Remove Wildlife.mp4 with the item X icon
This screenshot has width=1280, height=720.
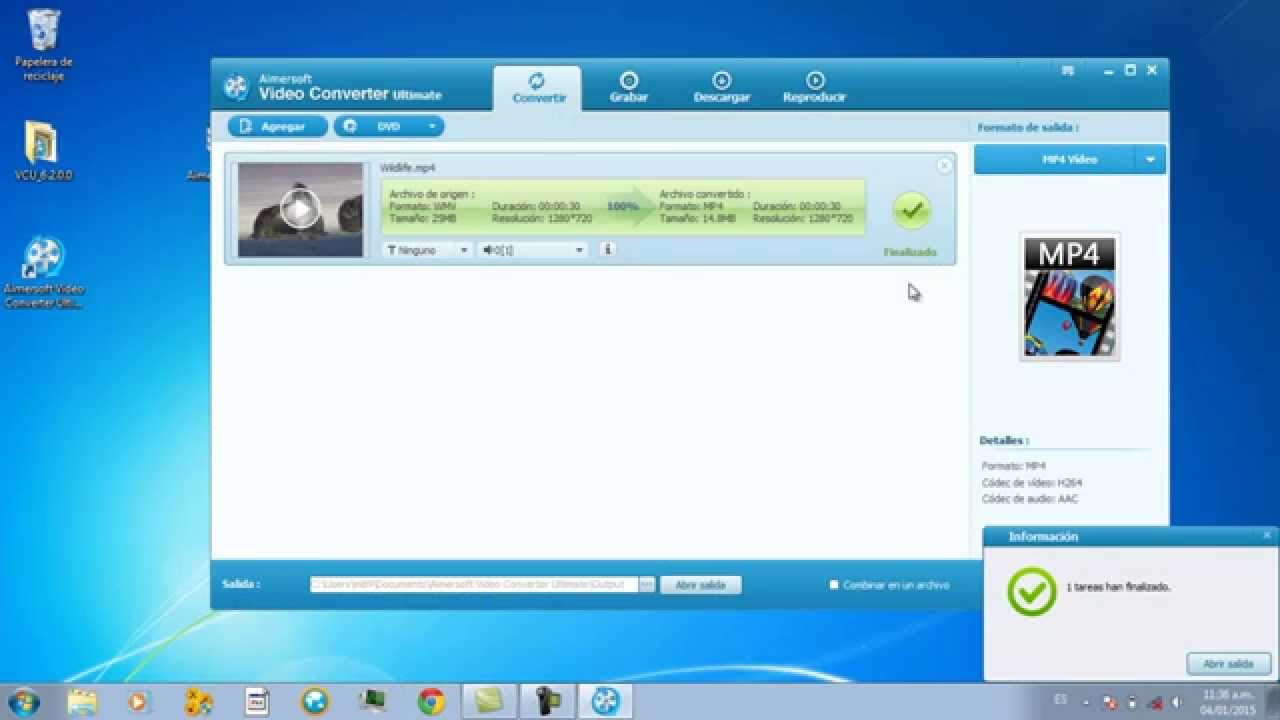click(x=944, y=166)
